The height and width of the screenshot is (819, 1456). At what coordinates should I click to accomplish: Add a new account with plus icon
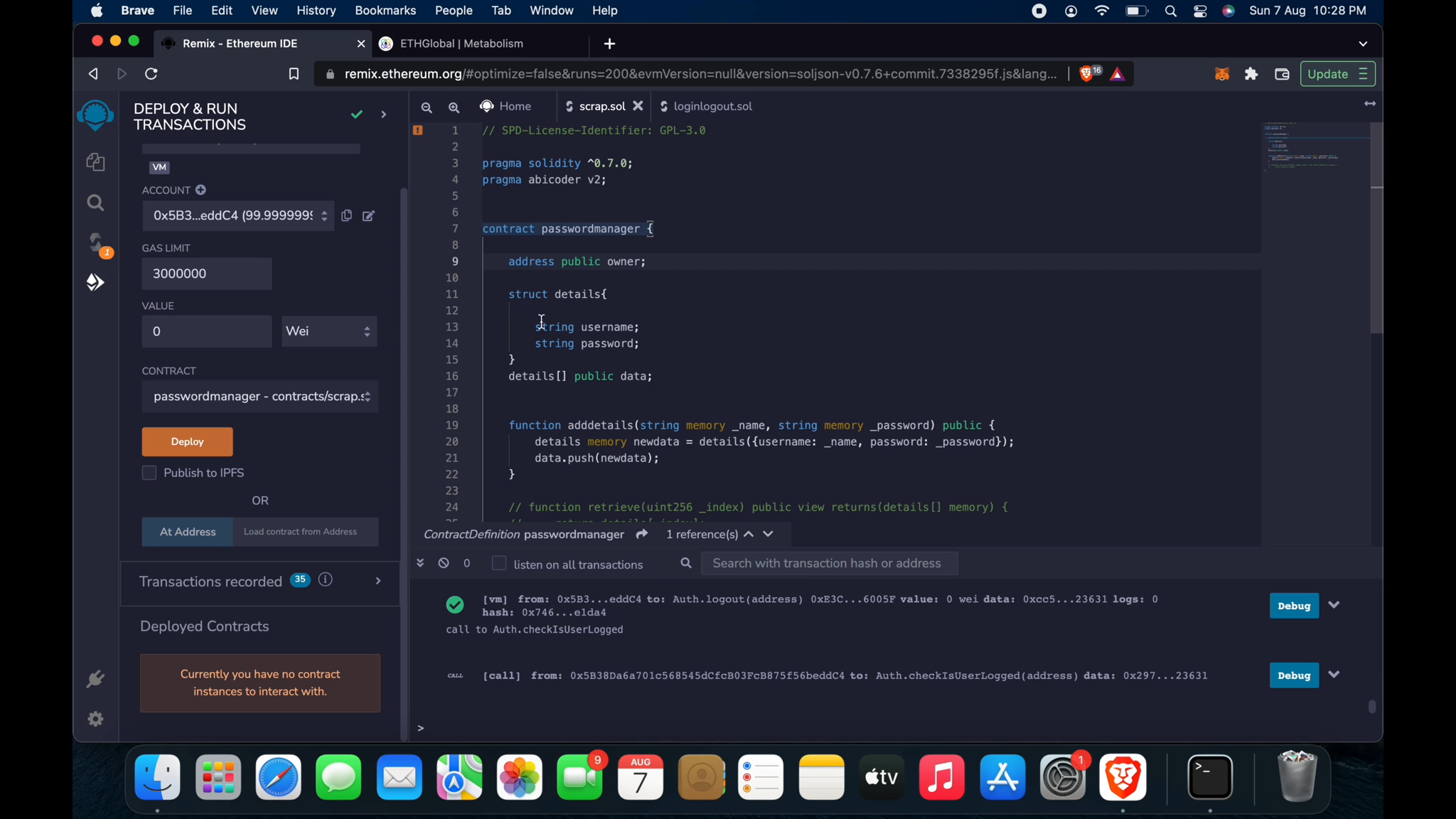tap(201, 190)
